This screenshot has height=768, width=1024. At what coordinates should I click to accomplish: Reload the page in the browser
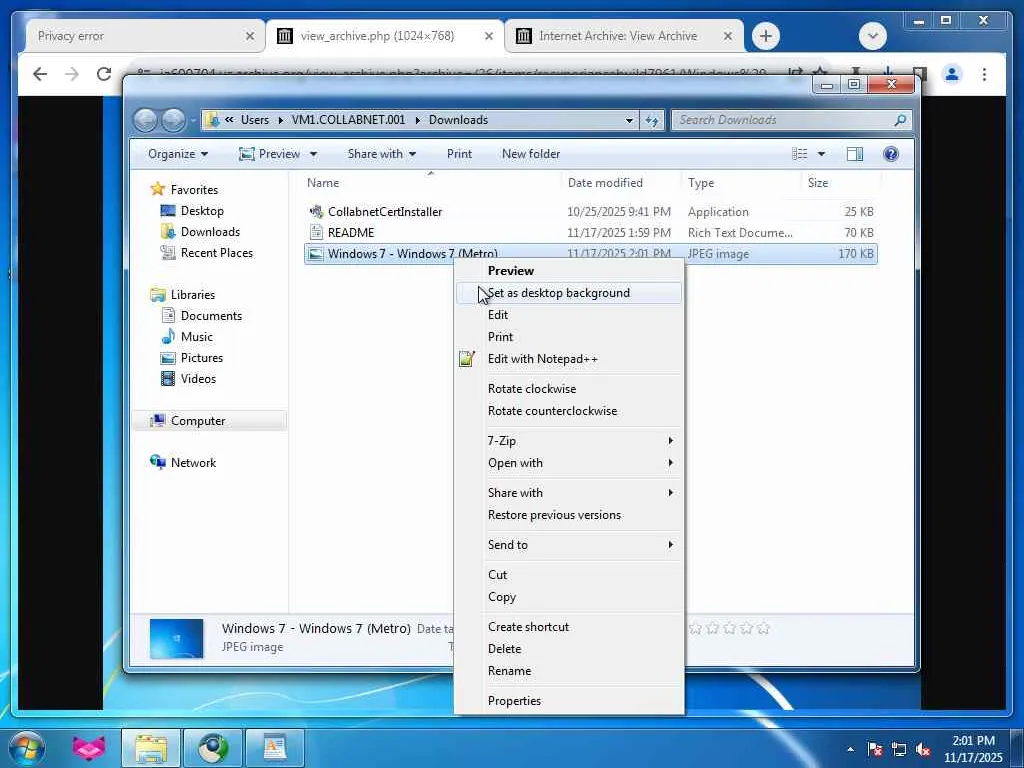click(104, 74)
